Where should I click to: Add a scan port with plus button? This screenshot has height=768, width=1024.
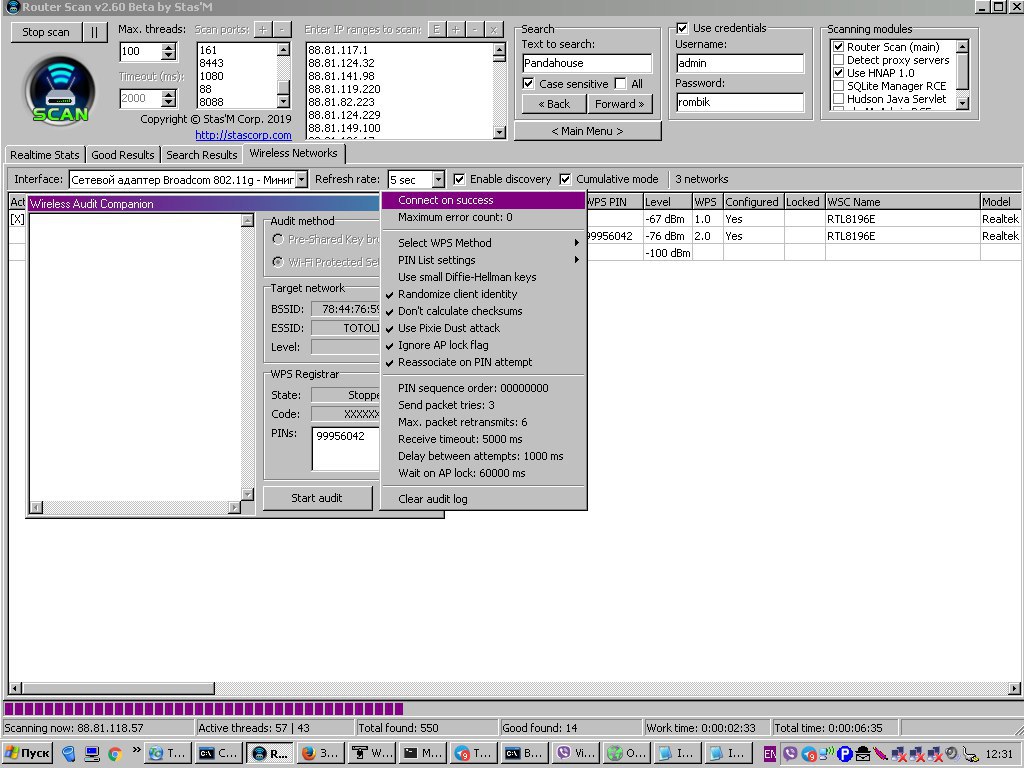pos(263,29)
